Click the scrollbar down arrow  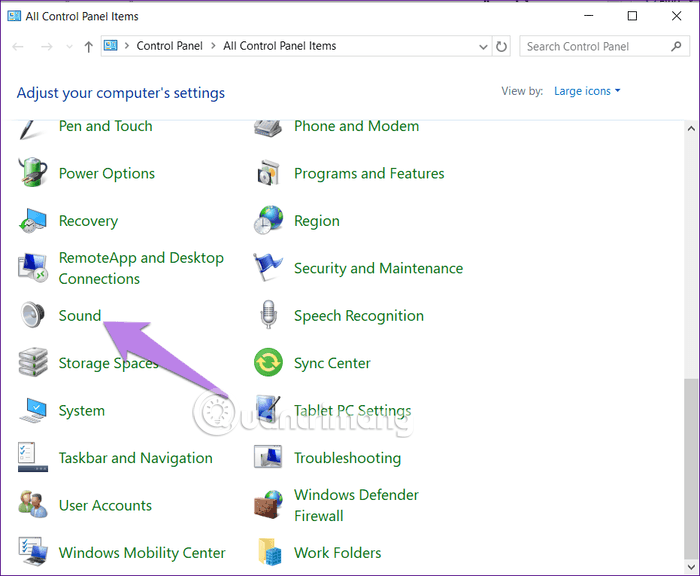pyautogui.click(x=691, y=567)
